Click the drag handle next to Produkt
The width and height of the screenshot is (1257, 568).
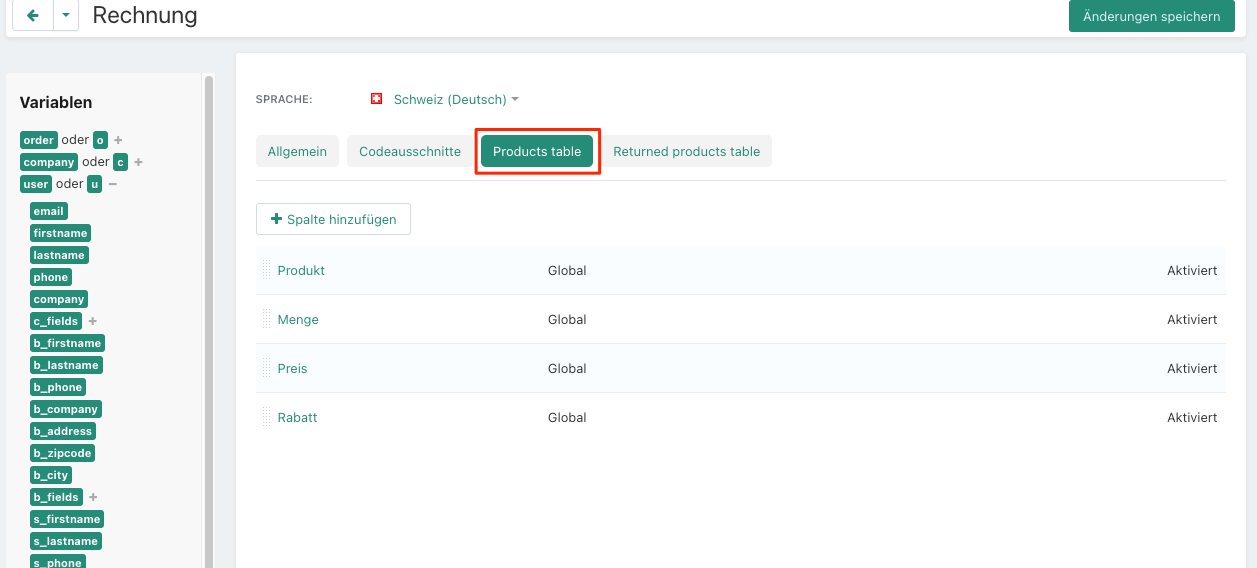coord(267,270)
